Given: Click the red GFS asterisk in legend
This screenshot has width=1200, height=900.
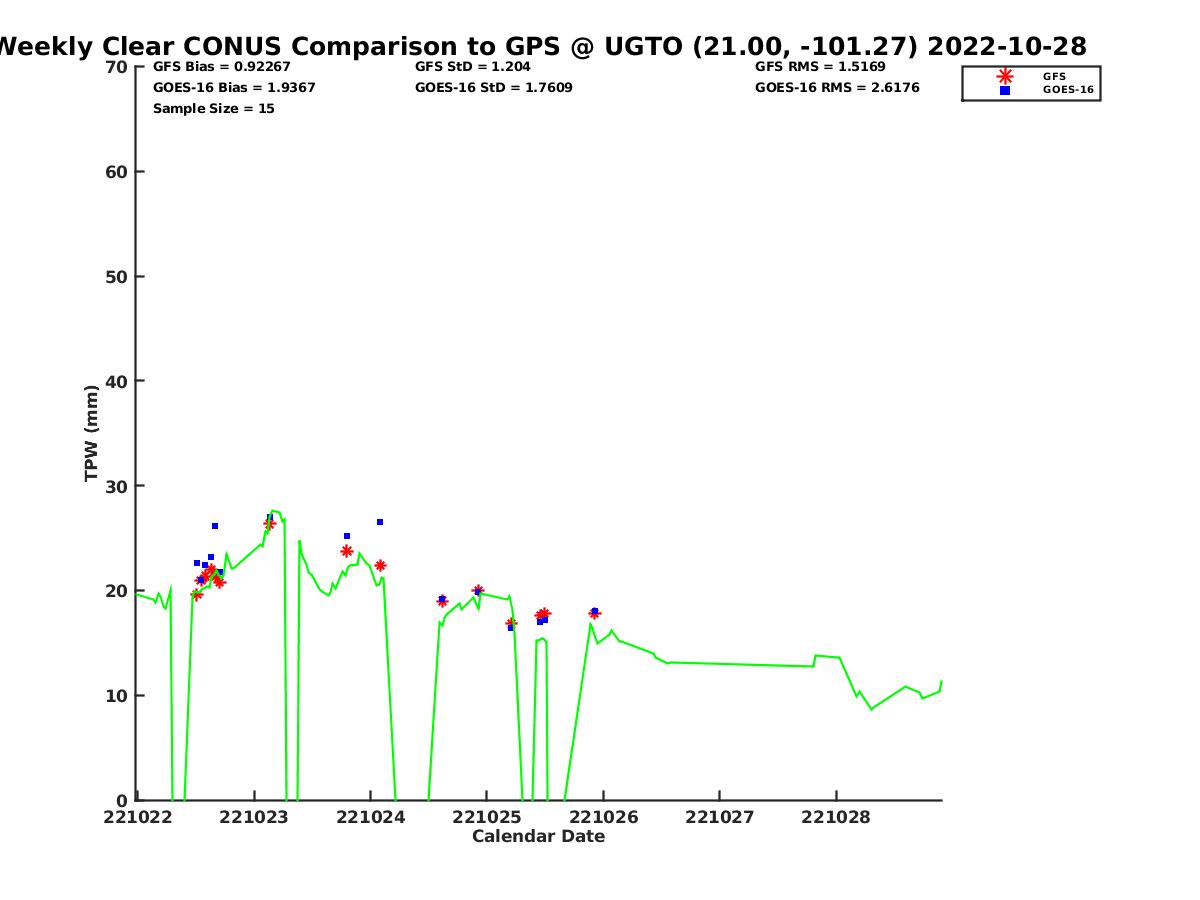Looking at the screenshot, I should tap(1005, 76).
